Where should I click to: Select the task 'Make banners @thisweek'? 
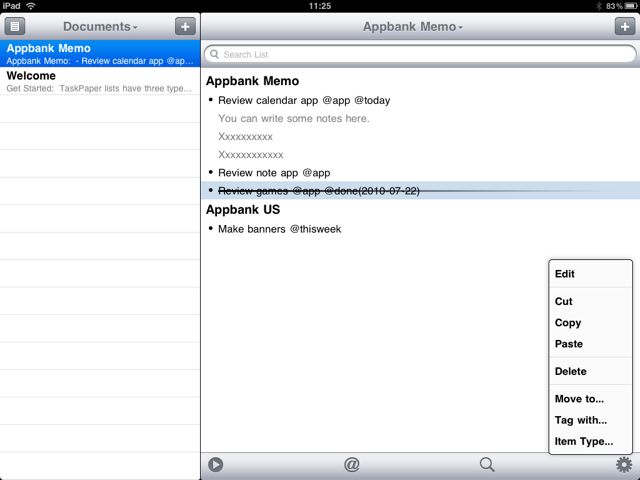280,229
